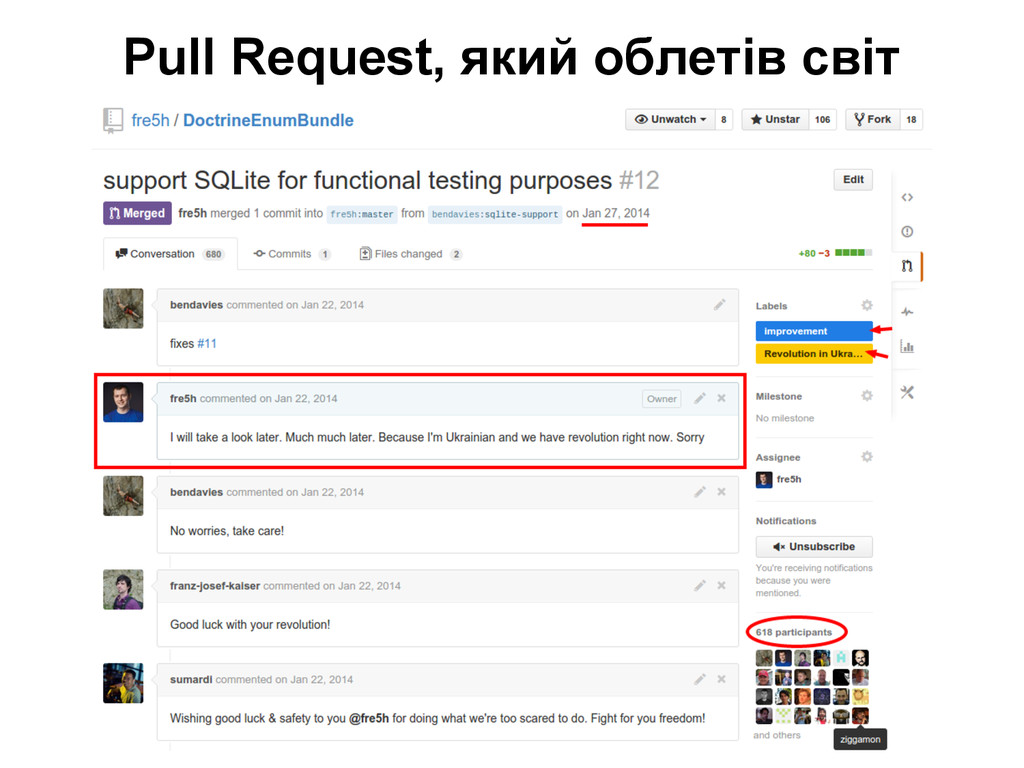Image resolution: width=1024 pixels, height=768 pixels.
Task: Switch to the Files changed tab
Action: pyautogui.click(x=411, y=254)
